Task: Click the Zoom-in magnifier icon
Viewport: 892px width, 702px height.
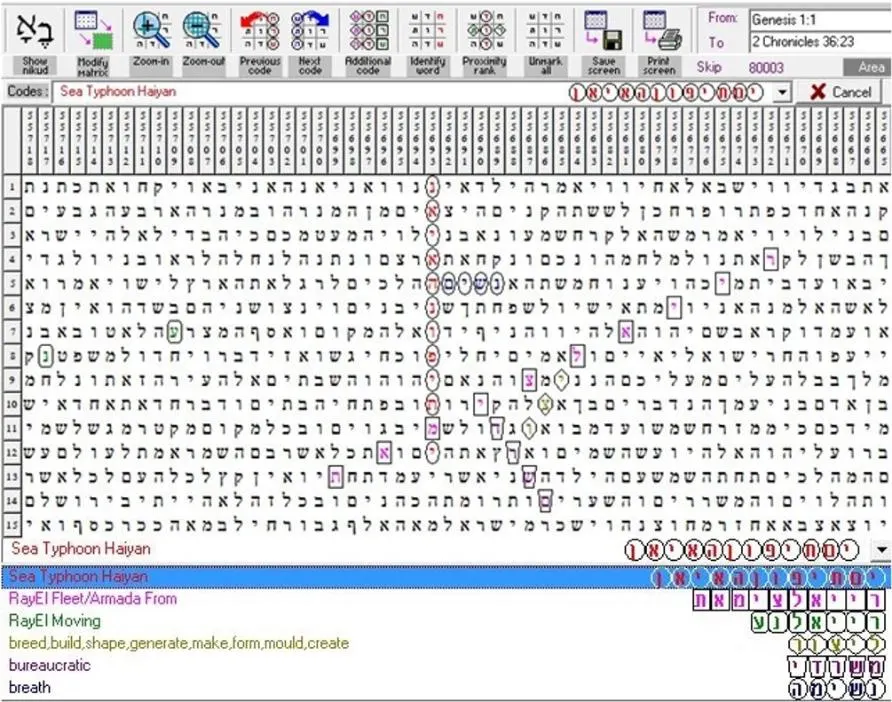Action: tap(151, 30)
